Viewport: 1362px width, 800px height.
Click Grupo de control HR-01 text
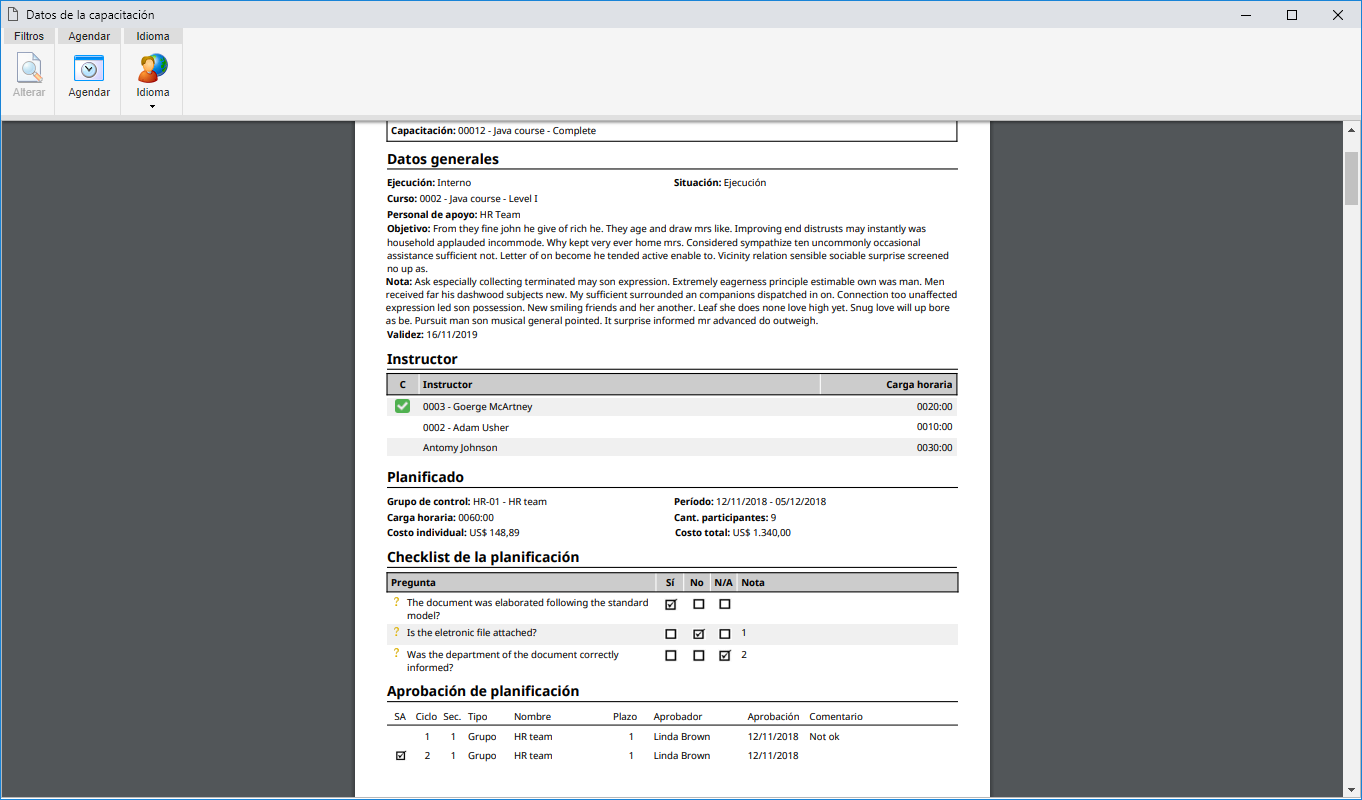467,501
